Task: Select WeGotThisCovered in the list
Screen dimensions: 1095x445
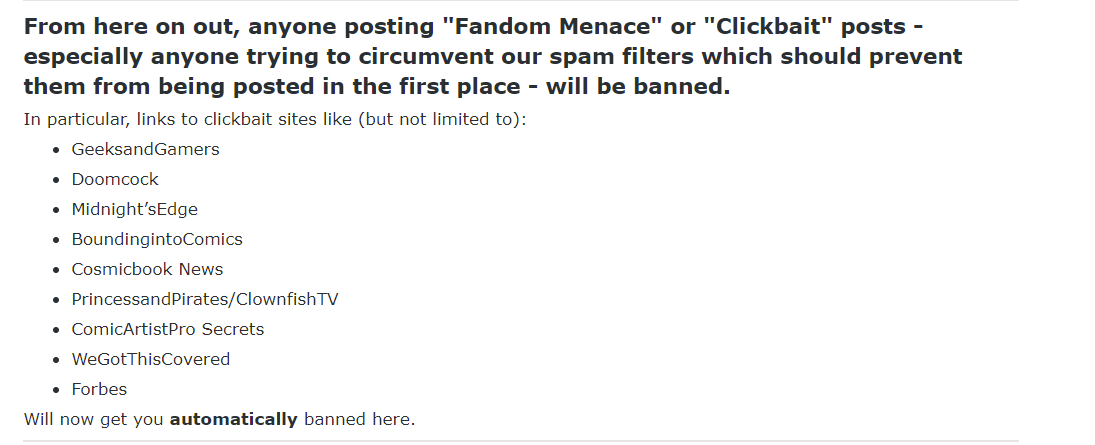Action: (x=150, y=360)
